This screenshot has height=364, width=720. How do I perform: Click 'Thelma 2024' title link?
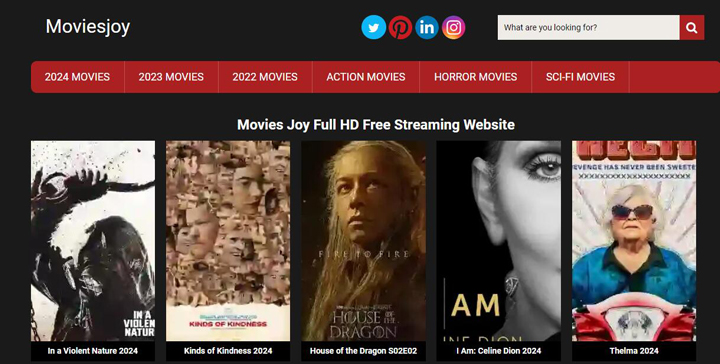point(634,351)
